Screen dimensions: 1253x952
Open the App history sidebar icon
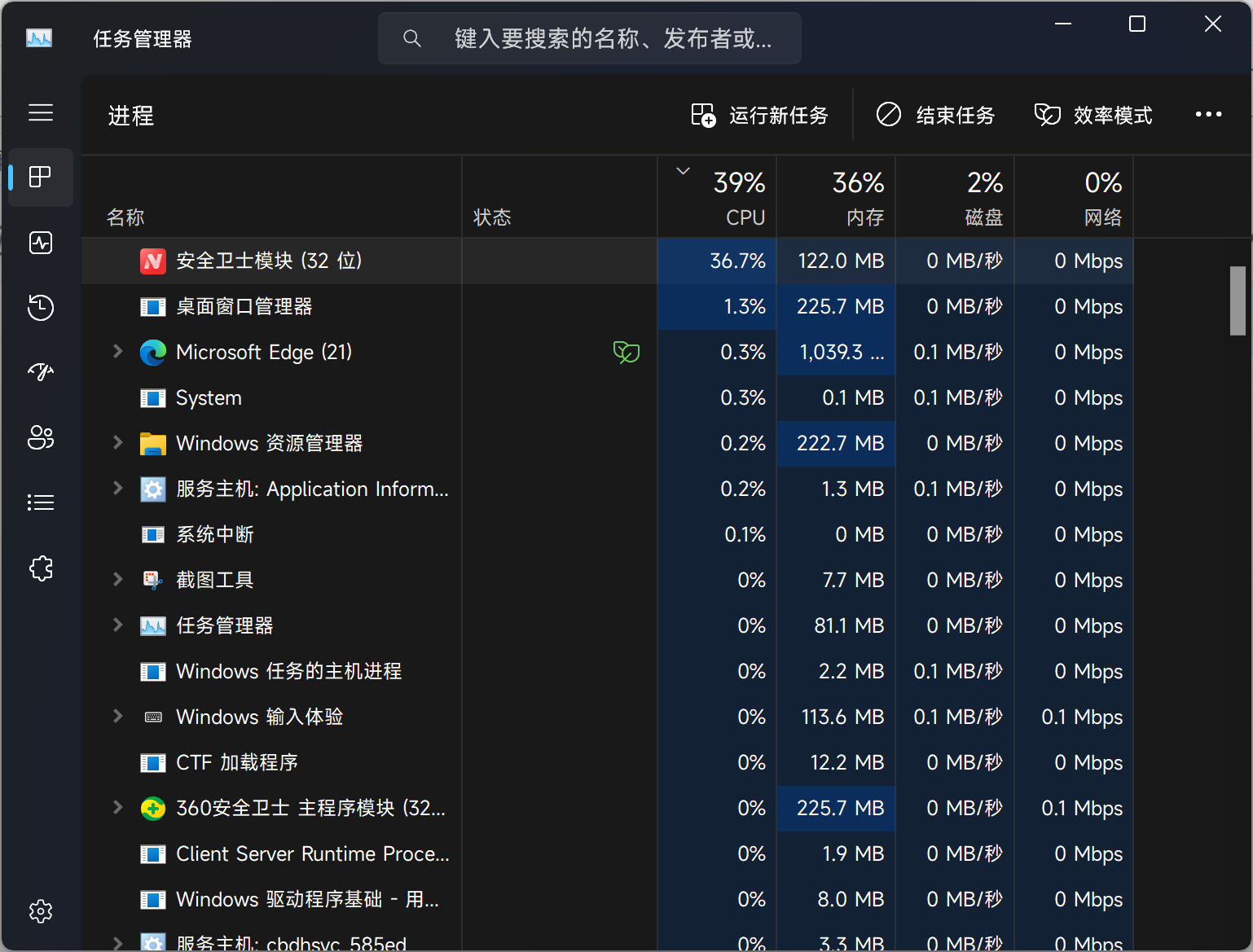(x=41, y=307)
